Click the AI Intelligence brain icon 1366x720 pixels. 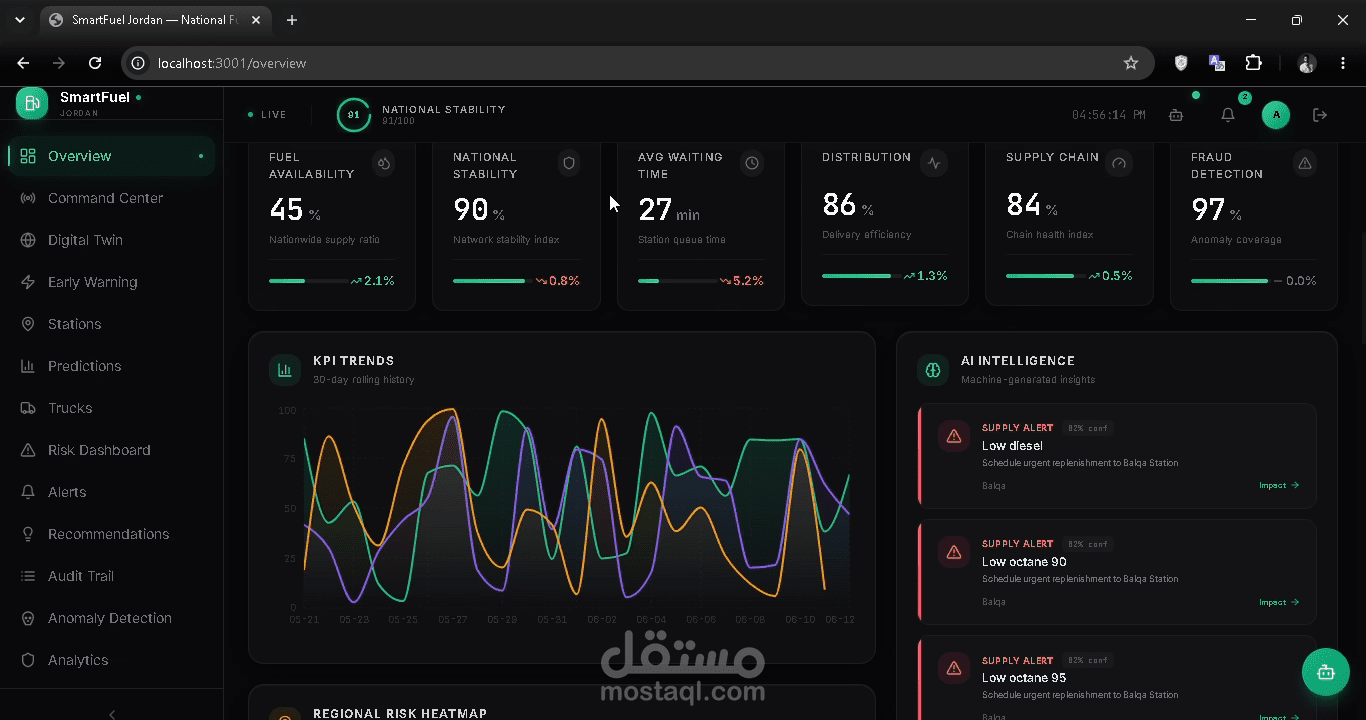click(933, 370)
